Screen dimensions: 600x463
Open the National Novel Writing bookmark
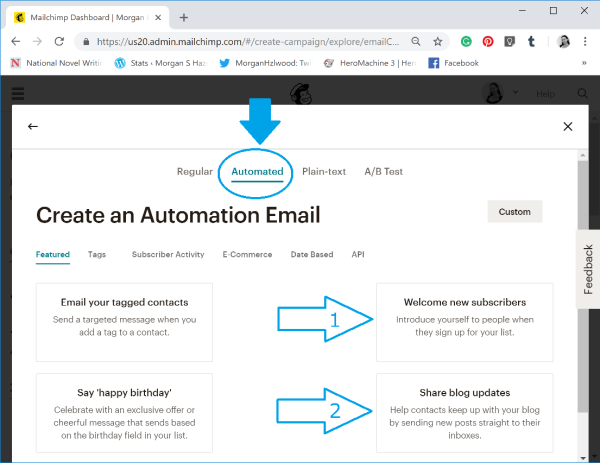tap(56, 63)
